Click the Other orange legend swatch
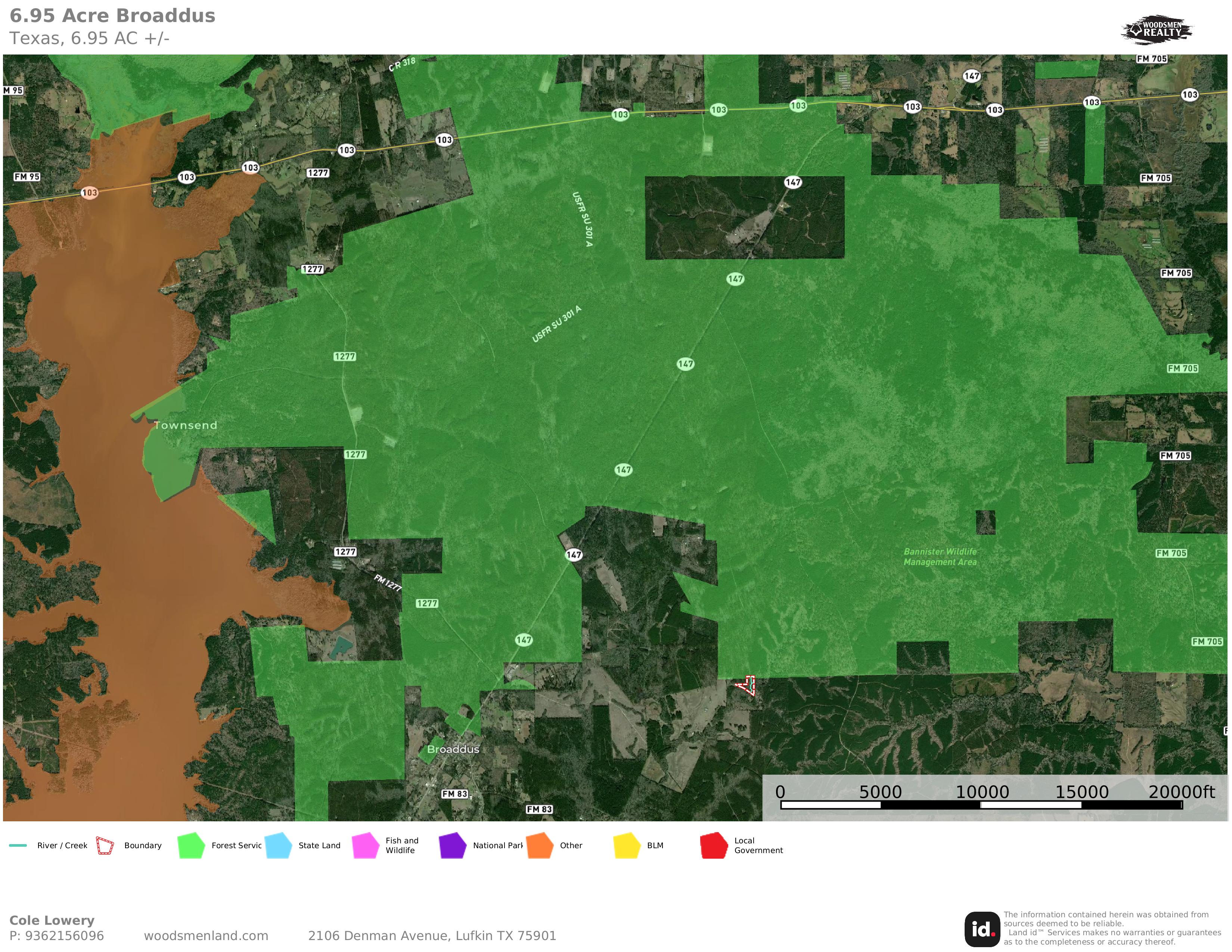The width and height of the screenshot is (1232, 952). (x=540, y=845)
